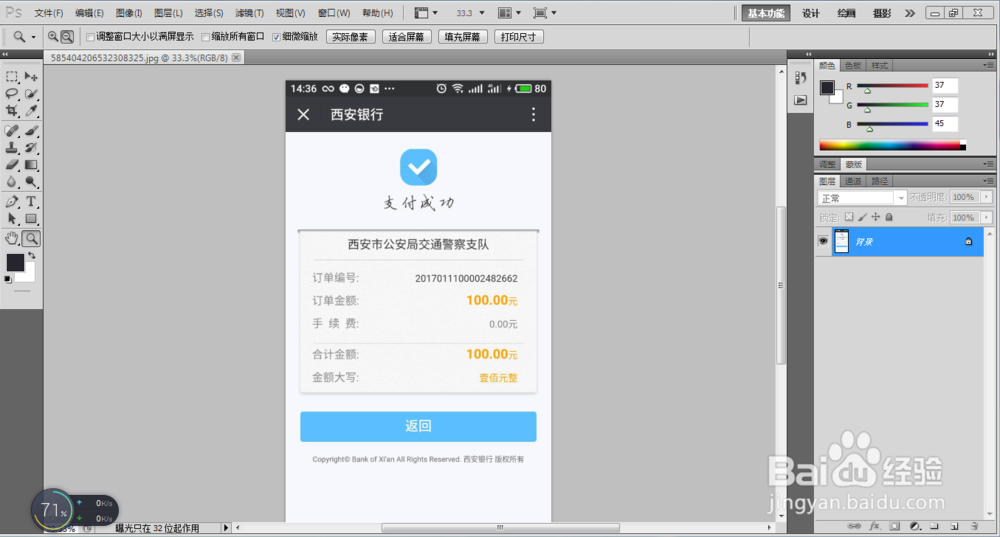Image resolution: width=1000 pixels, height=537 pixels.
Task: Reset default foreground and background colors
Action: (8, 279)
